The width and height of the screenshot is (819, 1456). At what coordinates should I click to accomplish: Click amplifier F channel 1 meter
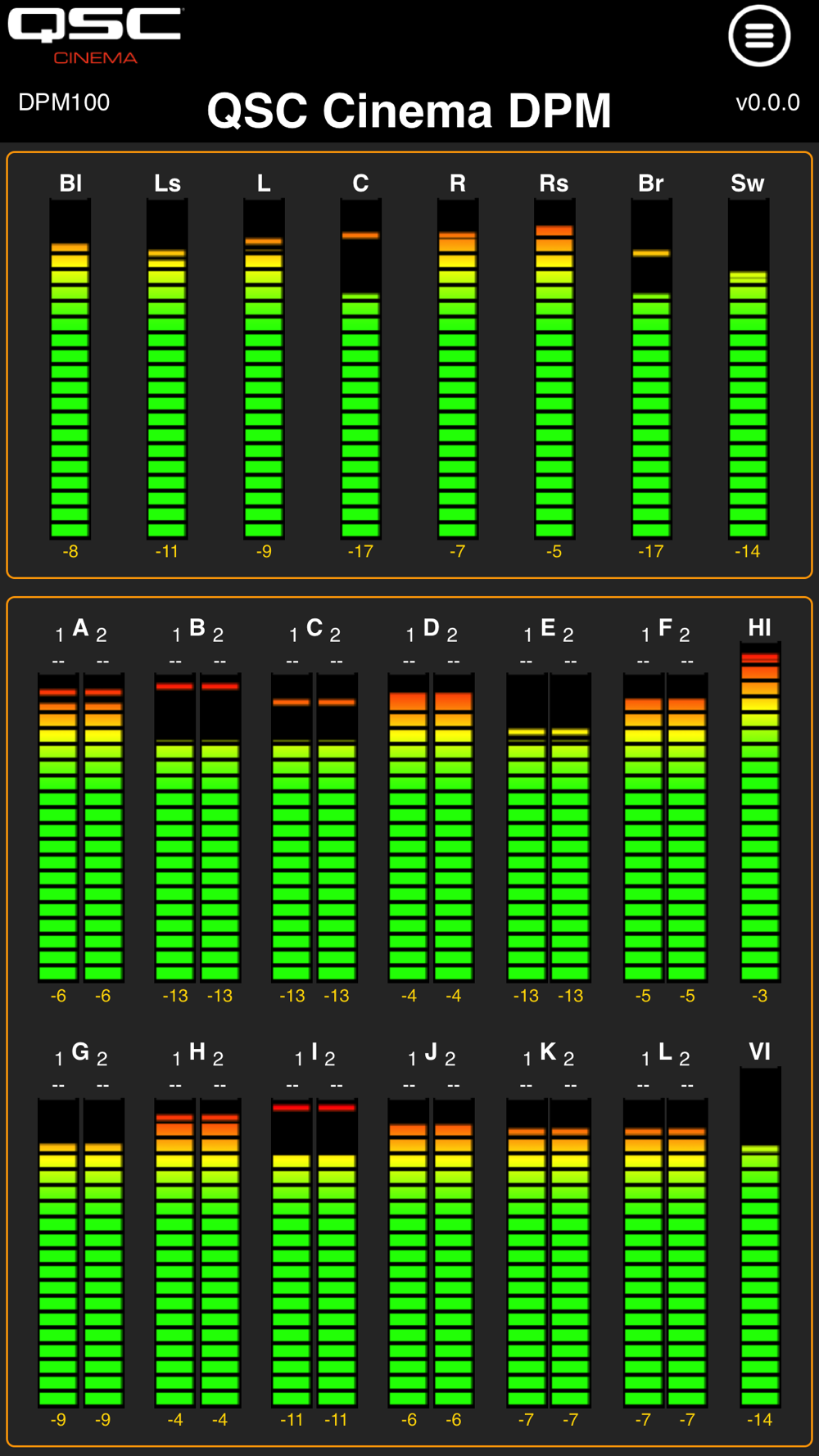pyautogui.click(x=643, y=827)
